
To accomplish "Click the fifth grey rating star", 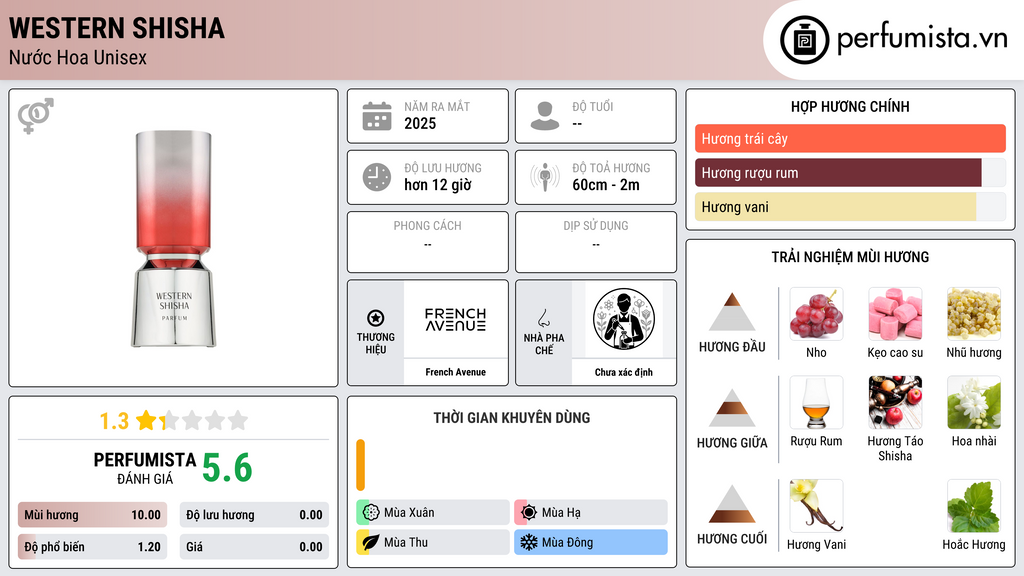I will 238,420.
